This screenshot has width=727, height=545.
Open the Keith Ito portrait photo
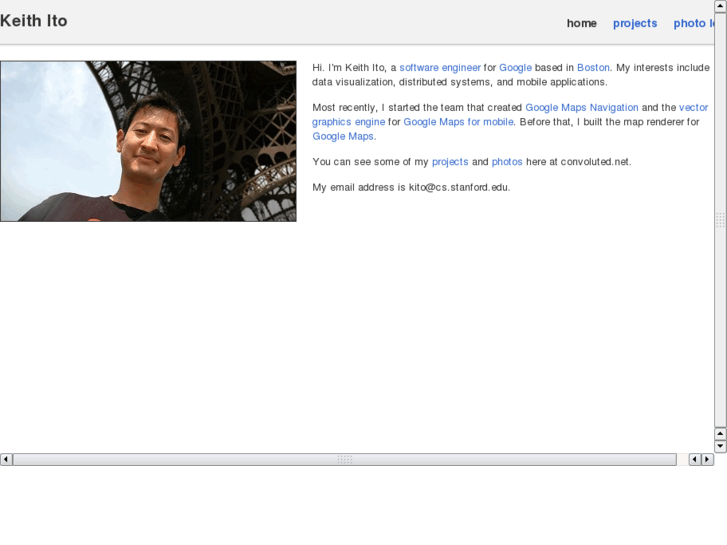(148, 141)
